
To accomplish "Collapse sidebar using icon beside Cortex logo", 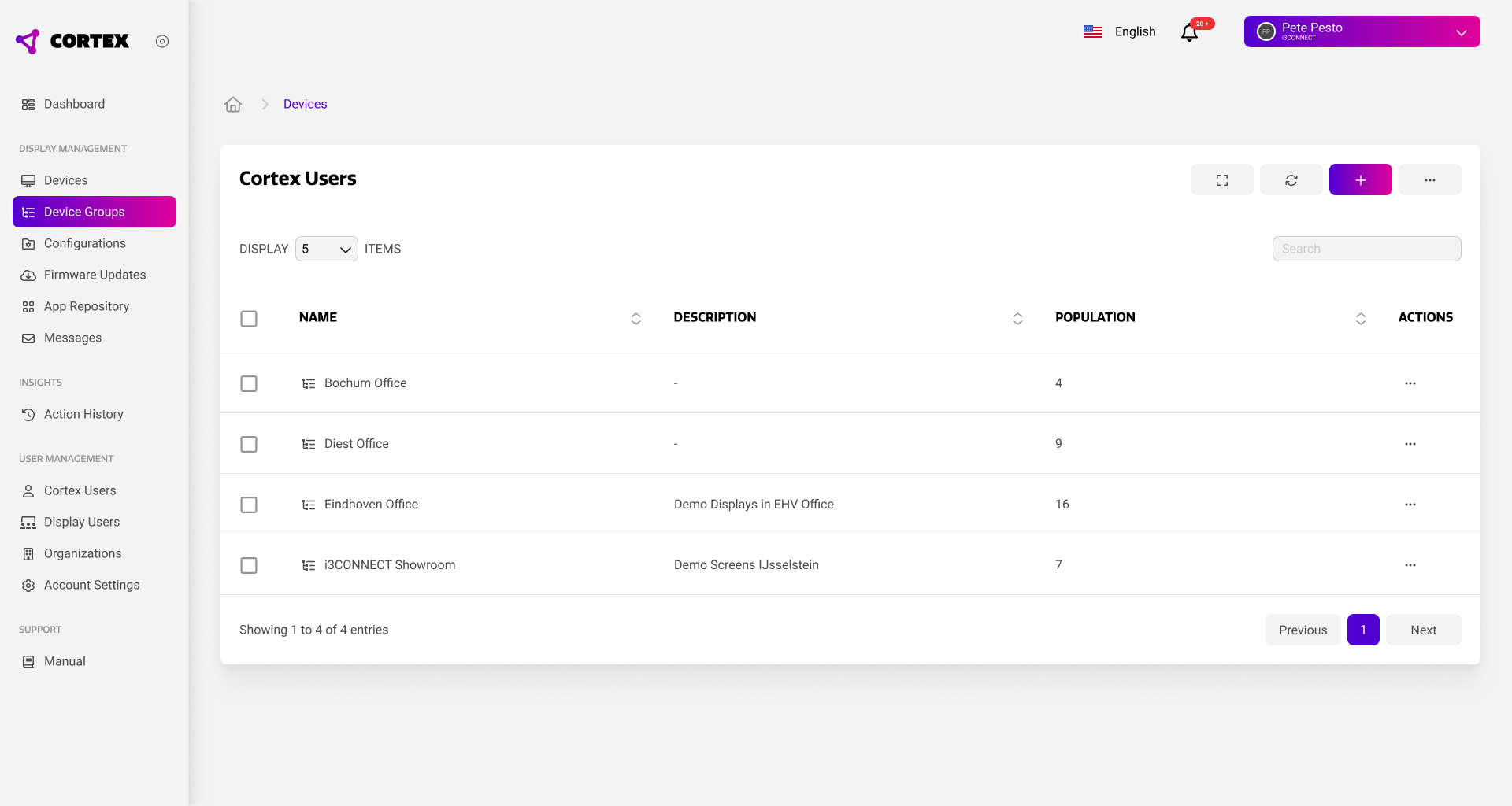I will pos(162,42).
